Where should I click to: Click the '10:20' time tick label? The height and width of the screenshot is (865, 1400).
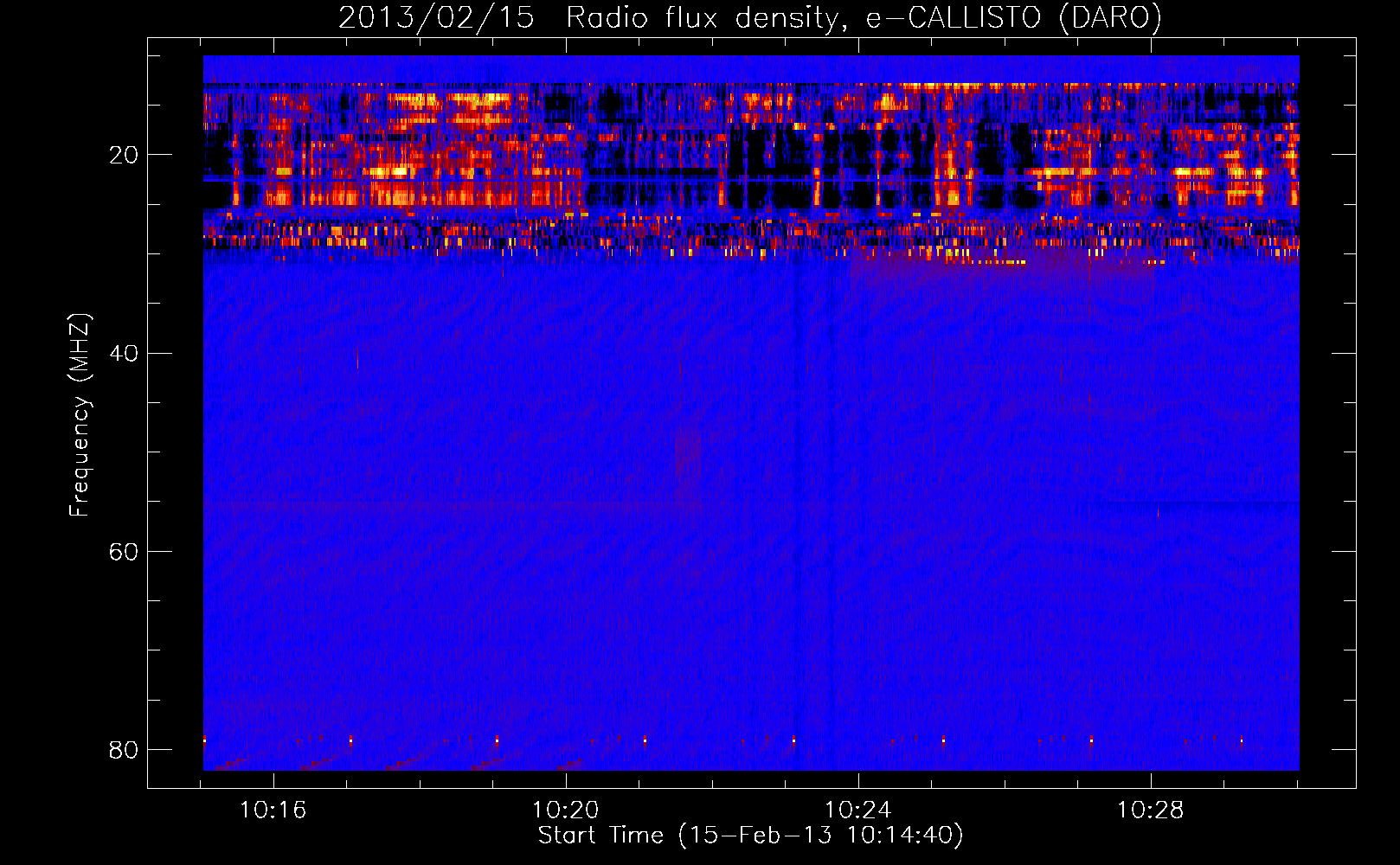tap(565, 811)
